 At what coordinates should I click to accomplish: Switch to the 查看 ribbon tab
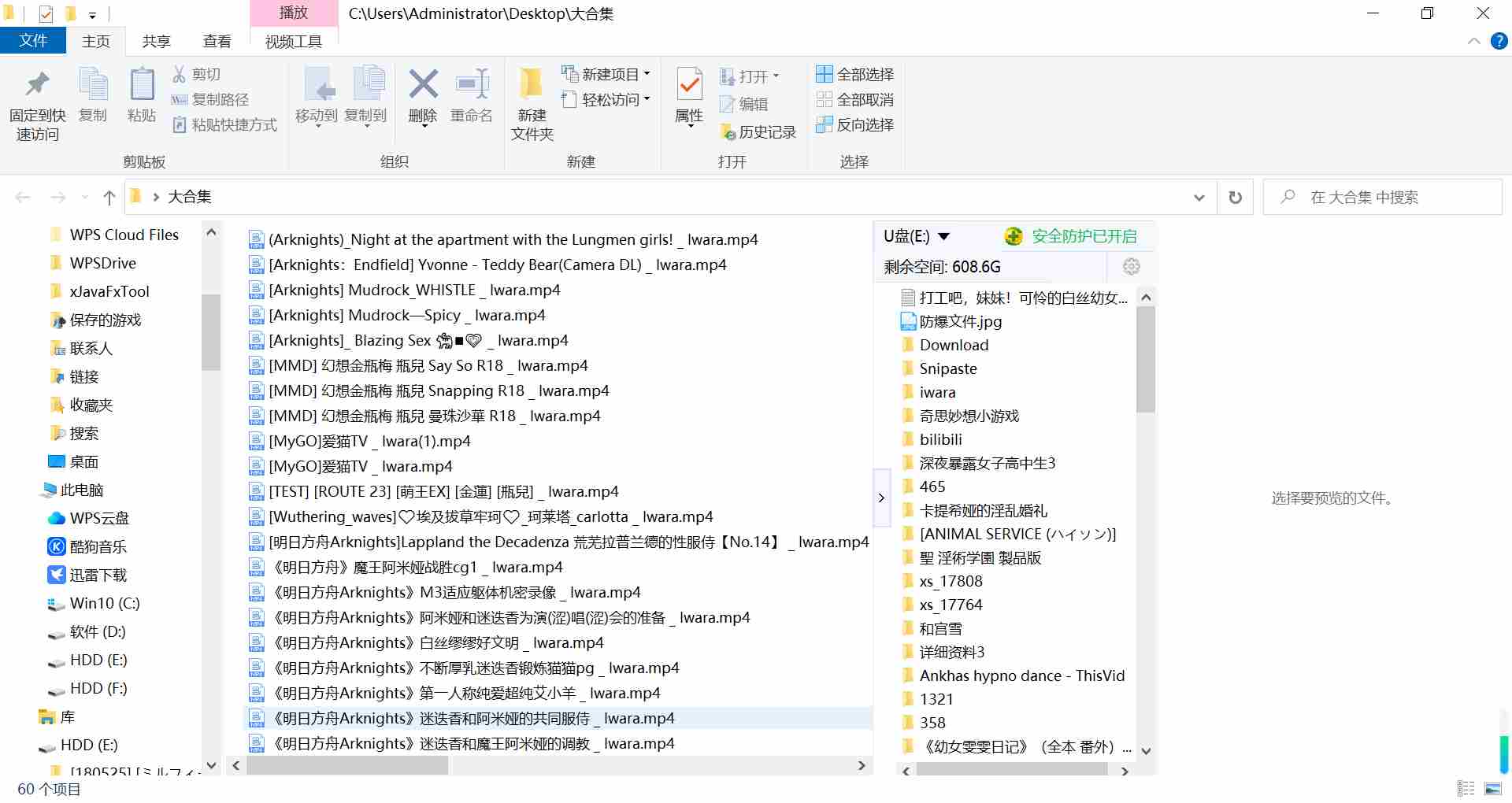pos(217,42)
